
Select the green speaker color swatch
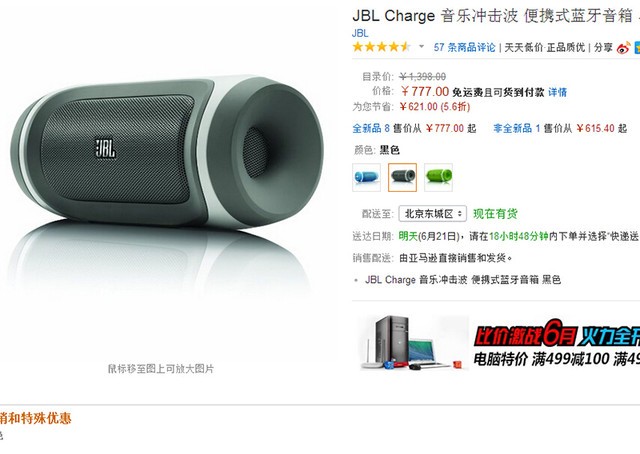[438, 177]
